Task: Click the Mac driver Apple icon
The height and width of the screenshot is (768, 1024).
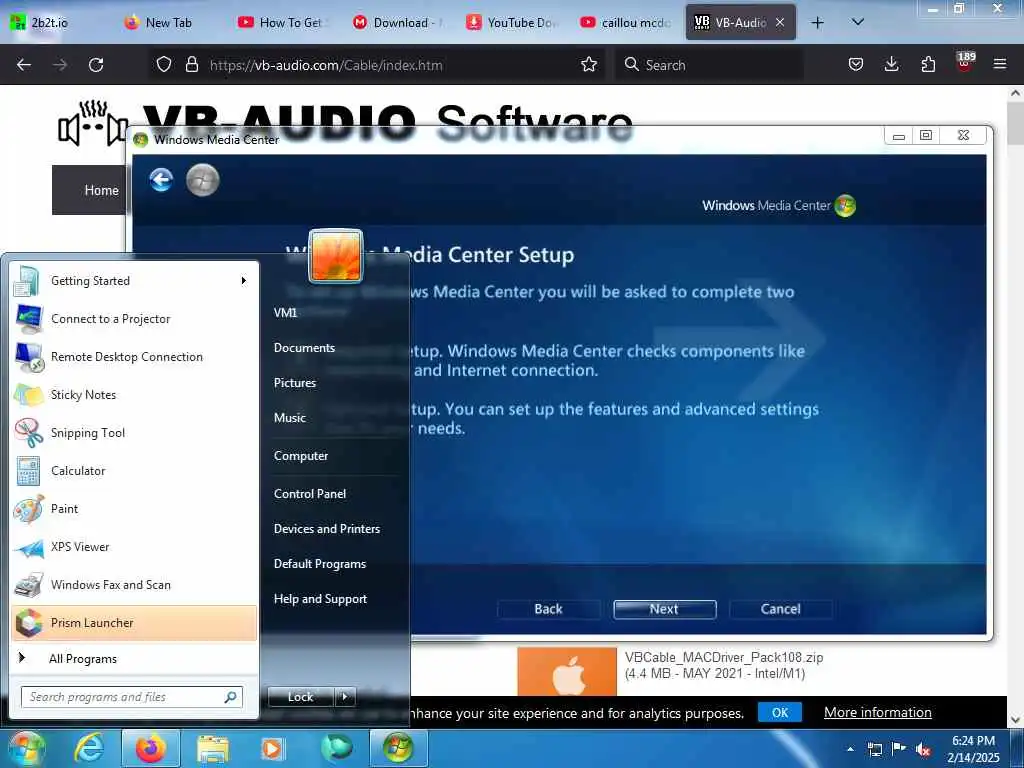Action: click(567, 671)
